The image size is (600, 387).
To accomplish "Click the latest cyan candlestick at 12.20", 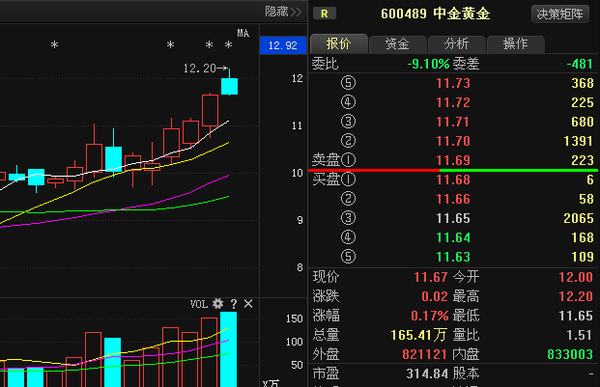I will click(x=230, y=86).
